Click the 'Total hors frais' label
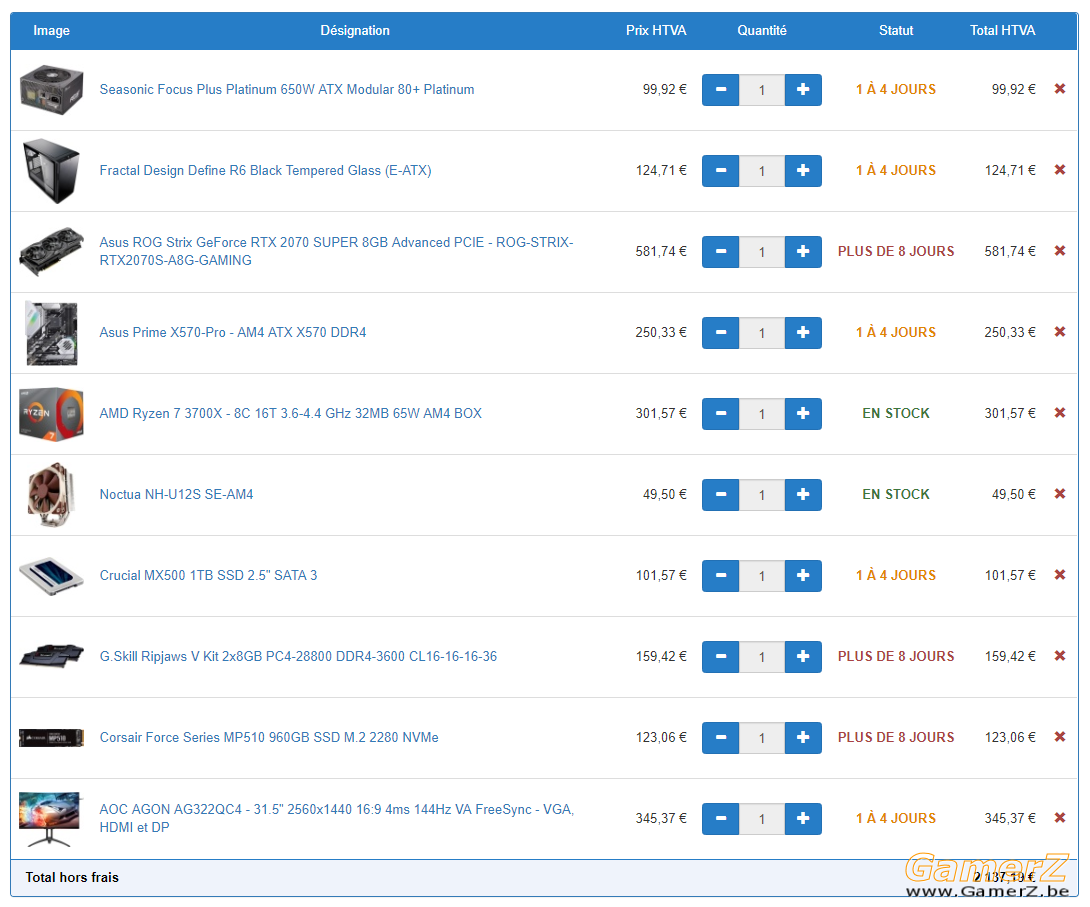 [72, 877]
